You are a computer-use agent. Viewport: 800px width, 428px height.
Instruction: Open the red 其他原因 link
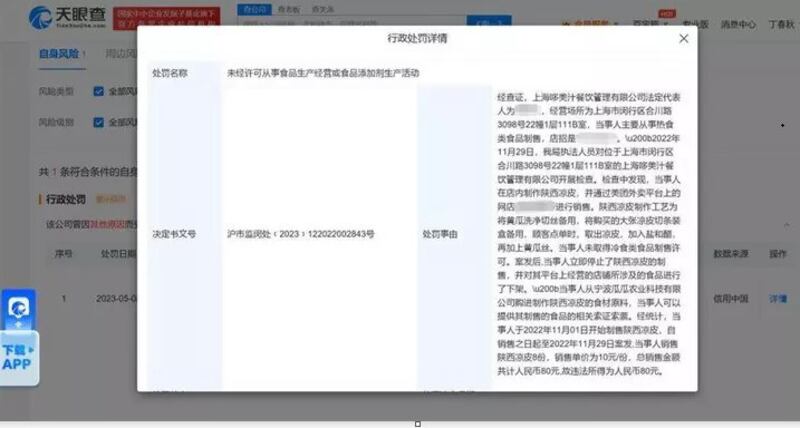click(107, 224)
